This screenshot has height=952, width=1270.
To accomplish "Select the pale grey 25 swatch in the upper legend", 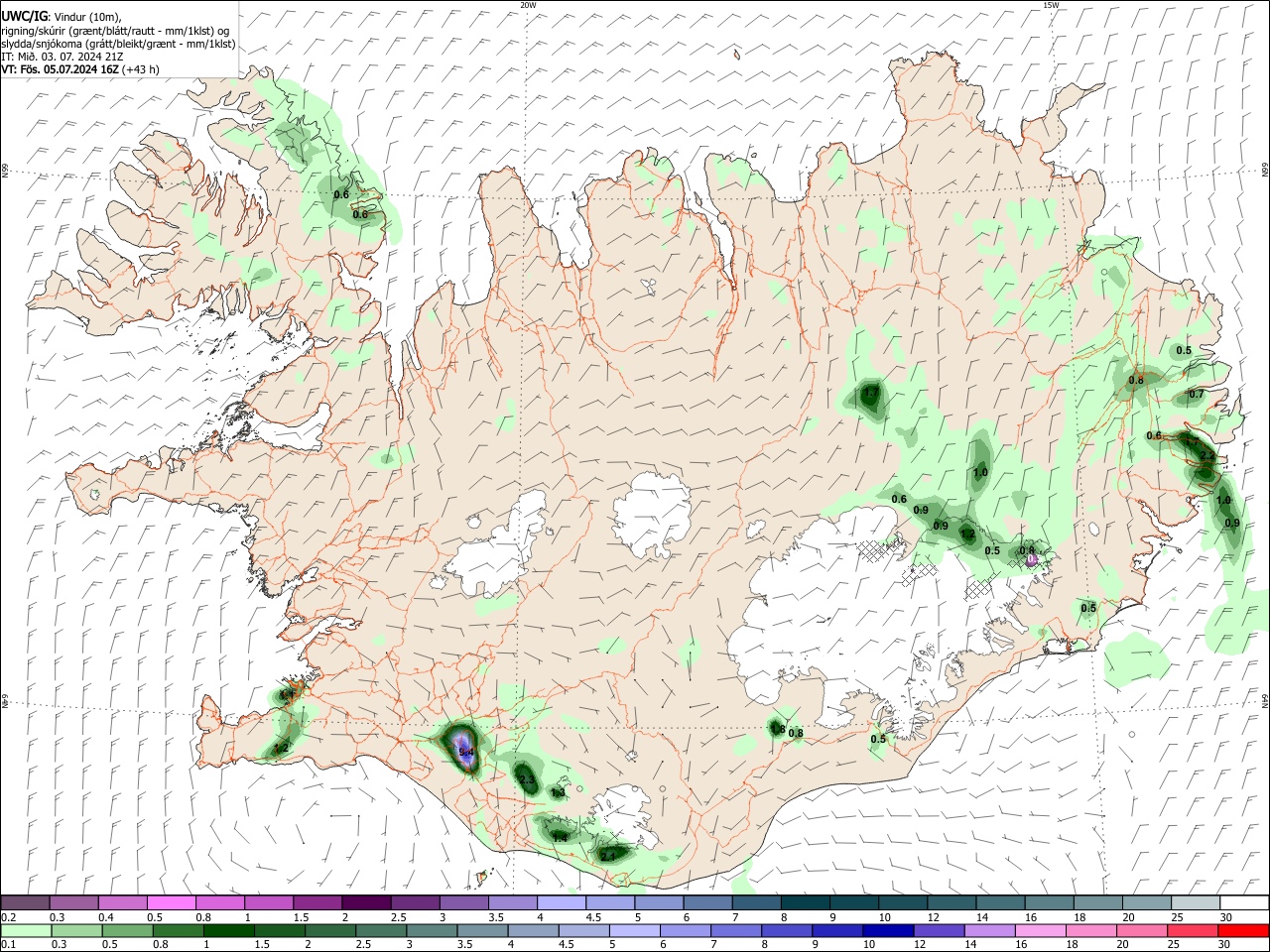I will [1196, 902].
